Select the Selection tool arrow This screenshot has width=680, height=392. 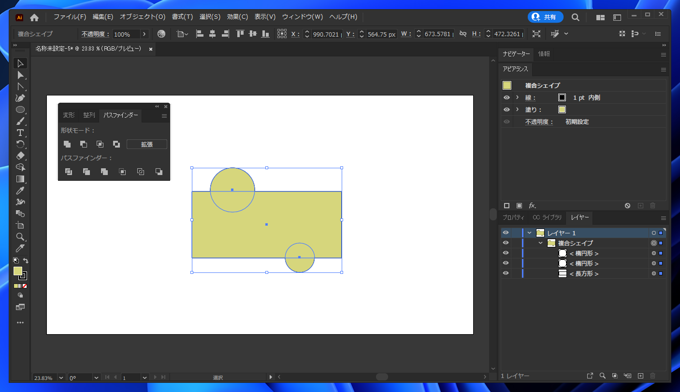20,64
